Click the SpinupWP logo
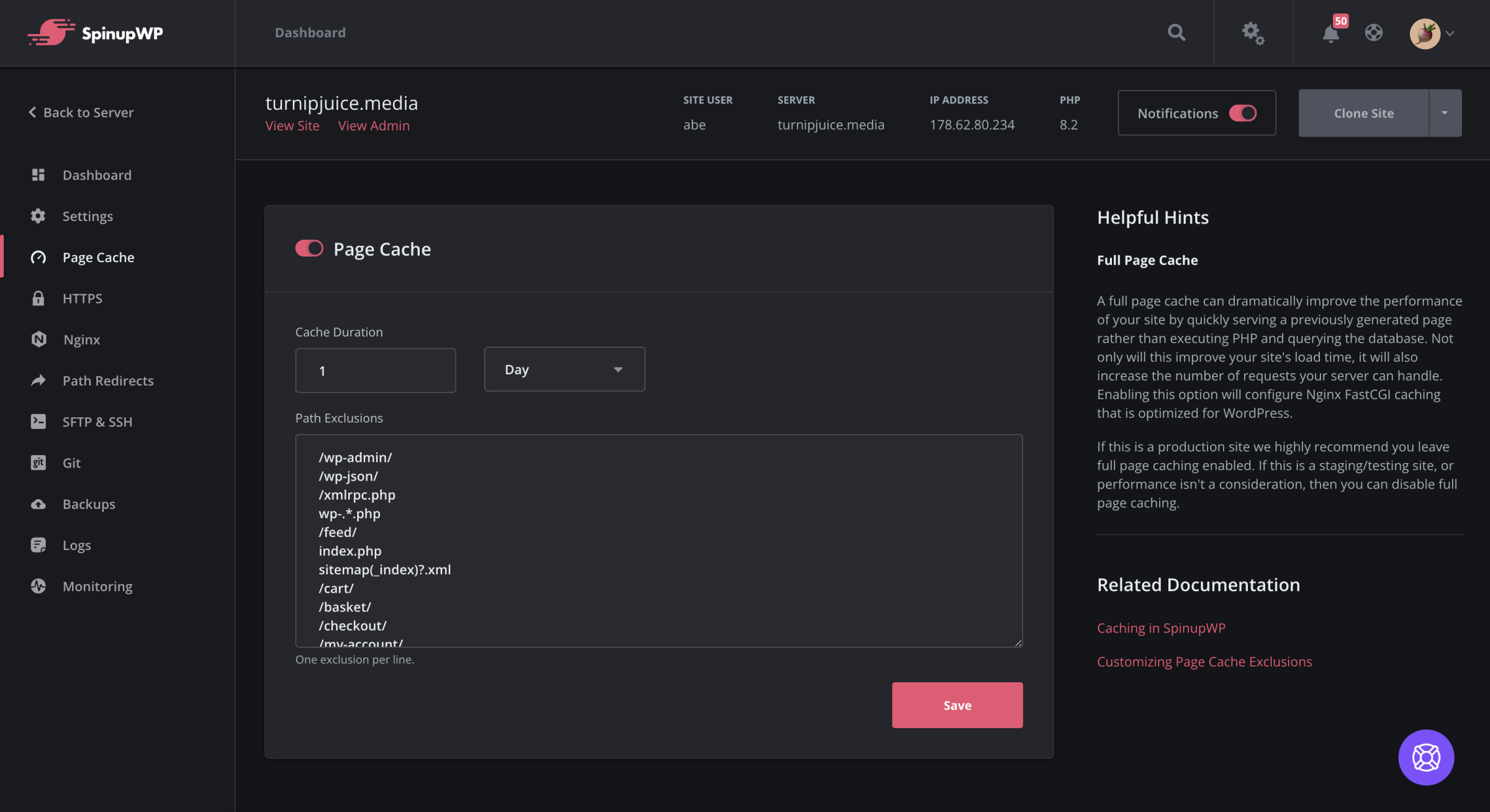Viewport: 1490px width, 812px height. pos(95,32)
